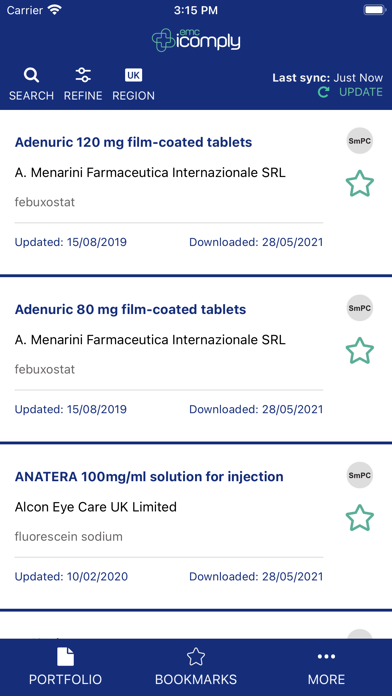Open Adenuric 80 mg film-coated tablets title
The width and height of the screenshot is (392, 696).
point(130,309)
